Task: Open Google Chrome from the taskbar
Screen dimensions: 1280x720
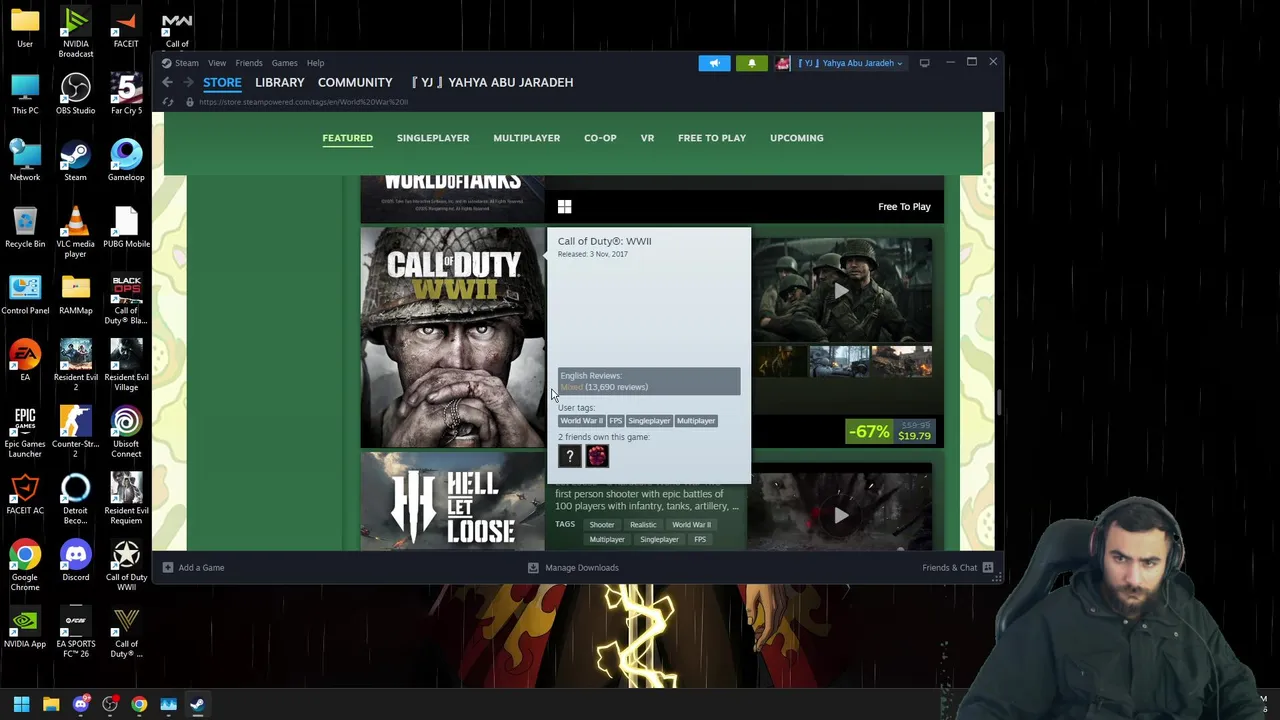Action: coord(139,704)
